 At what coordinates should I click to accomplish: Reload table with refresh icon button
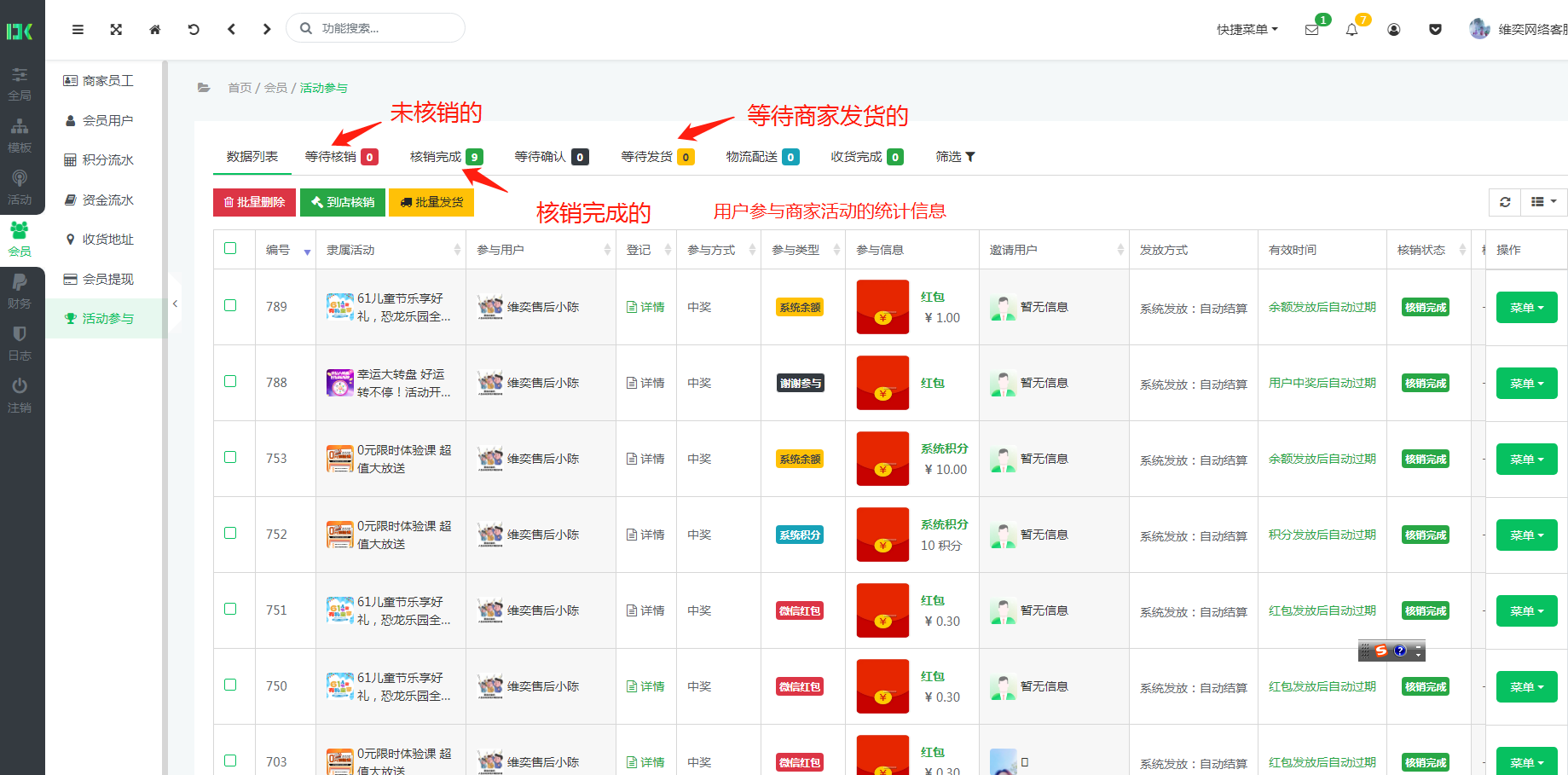click(x=1505, y=202)
